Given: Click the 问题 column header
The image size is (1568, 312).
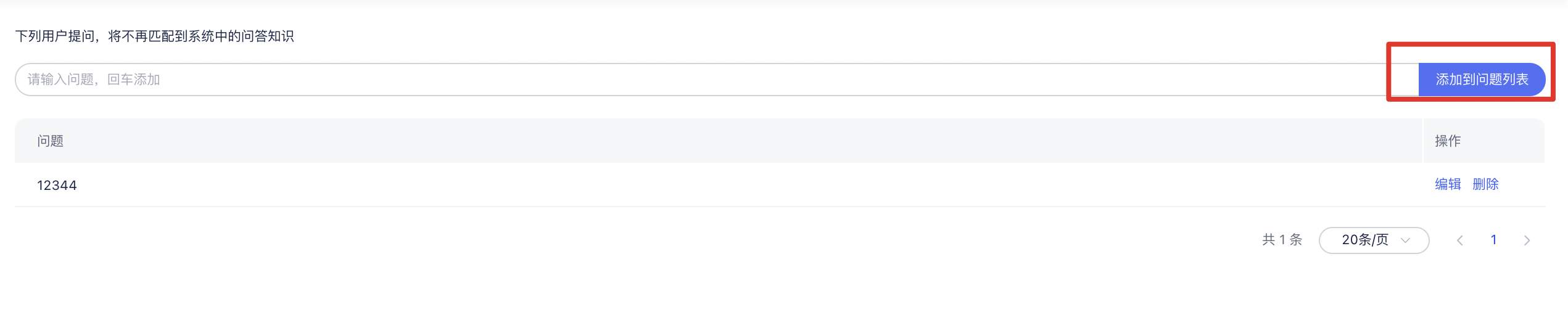Looking at the screenshot, I should coord(50,141).
